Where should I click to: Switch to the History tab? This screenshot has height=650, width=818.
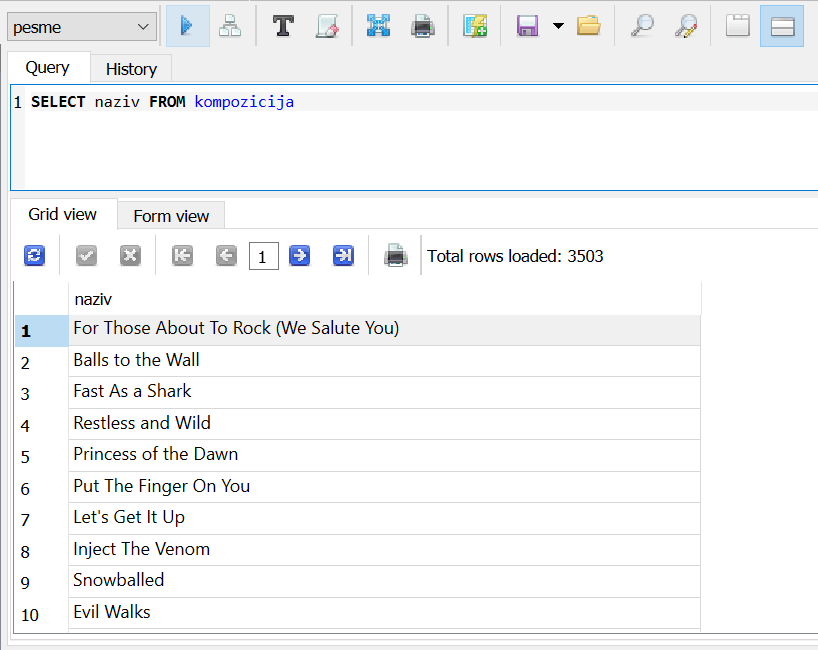click(x=131, y=69)
